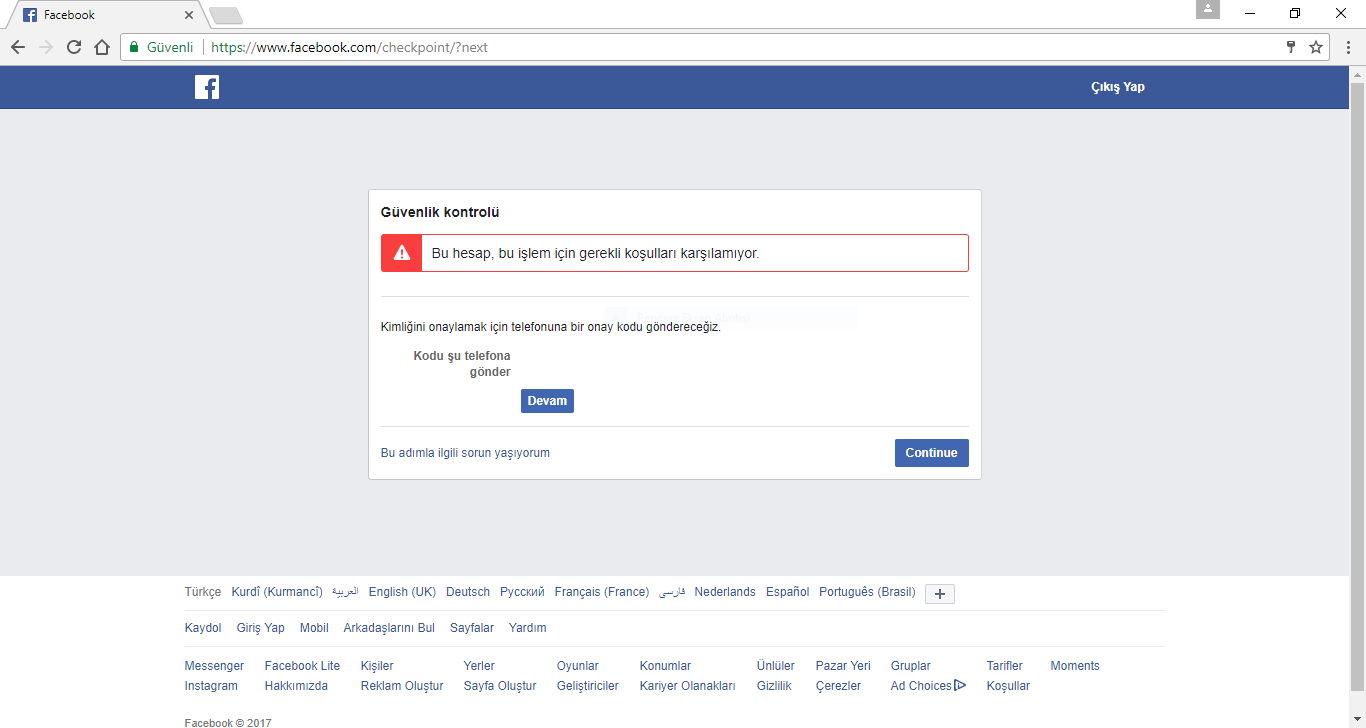The image size is (1366, 728).
Task: Open the Koşullar link
Action: coord(1008,686)
